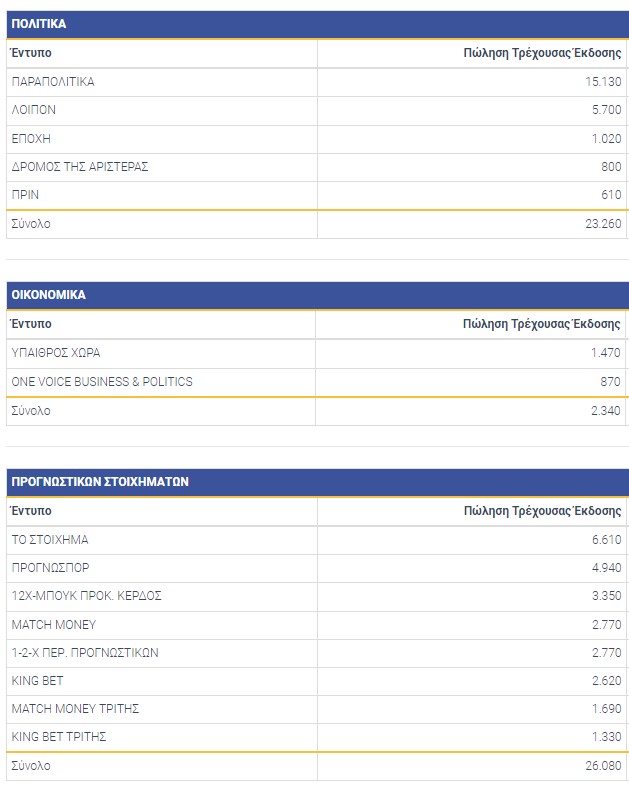Click the ΕΠΟΧΗ publication name
The height and width of the screenshot is (801, 629).
click(31, 138)
